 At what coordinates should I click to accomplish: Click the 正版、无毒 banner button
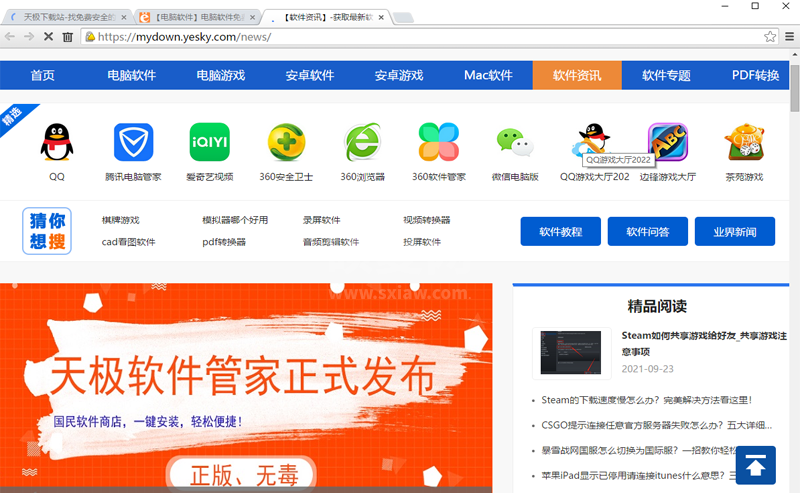pos(243,475)
